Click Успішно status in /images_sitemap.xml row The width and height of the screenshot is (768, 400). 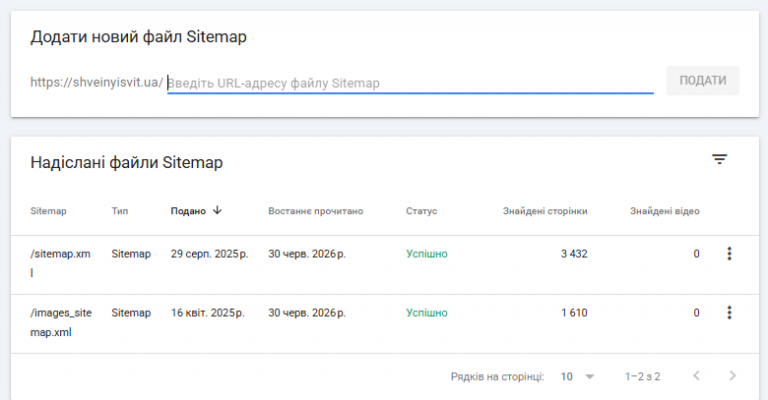click(426, 312)
